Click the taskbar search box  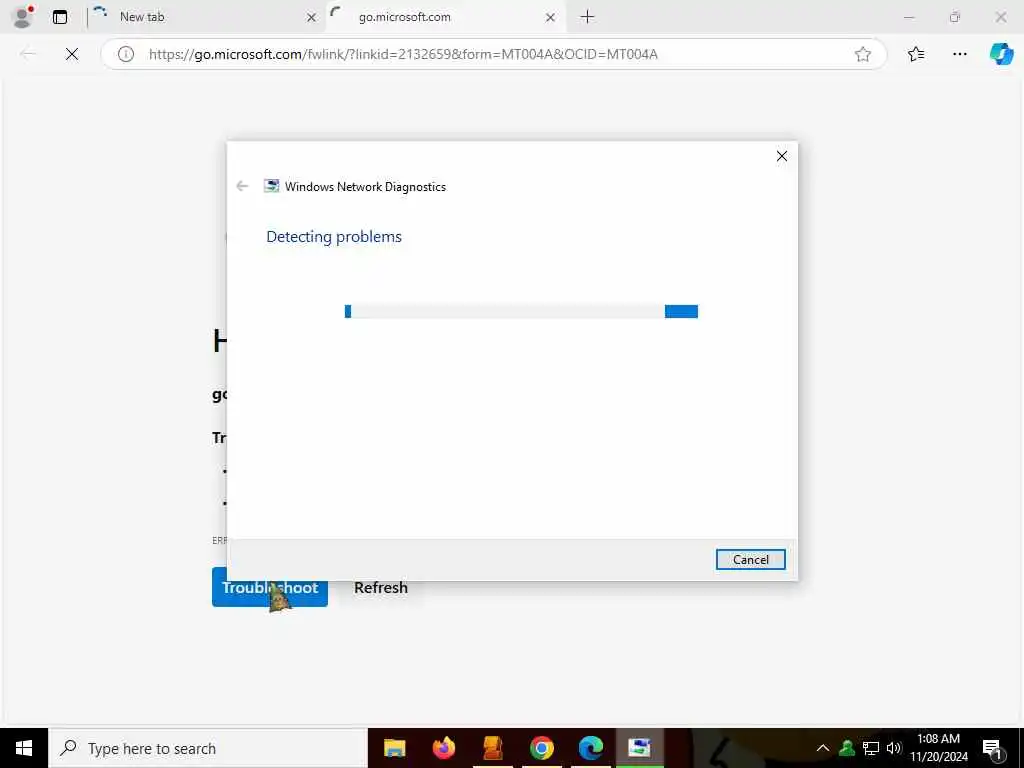(208, 748)
